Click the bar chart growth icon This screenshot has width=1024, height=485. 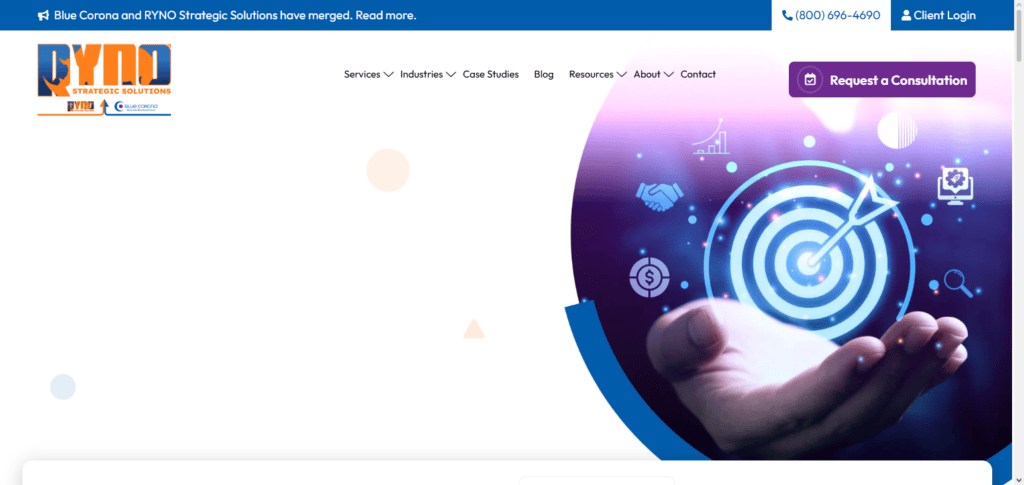coord(712,137)
